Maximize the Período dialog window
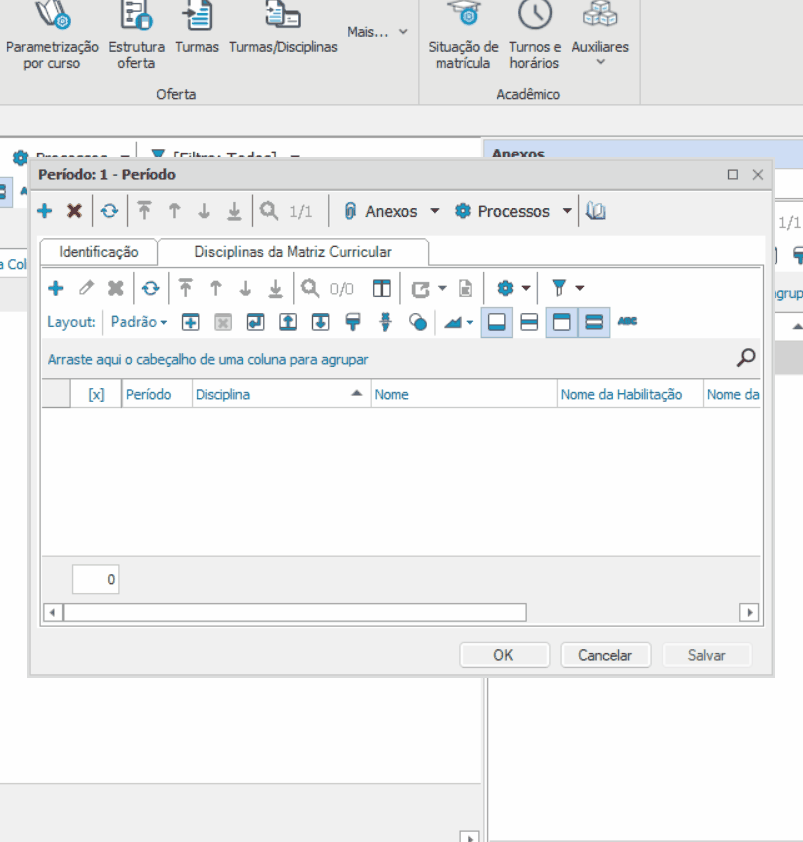The image size is (803, 842). [733, 175]
